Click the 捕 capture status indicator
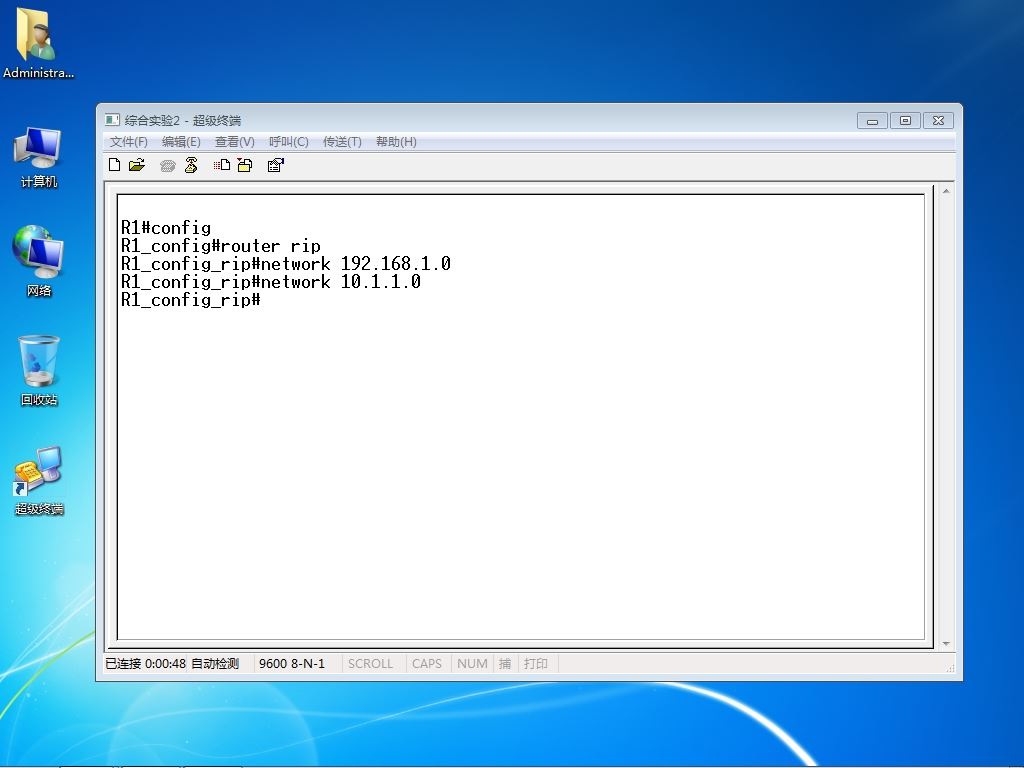 pos(505,664)
